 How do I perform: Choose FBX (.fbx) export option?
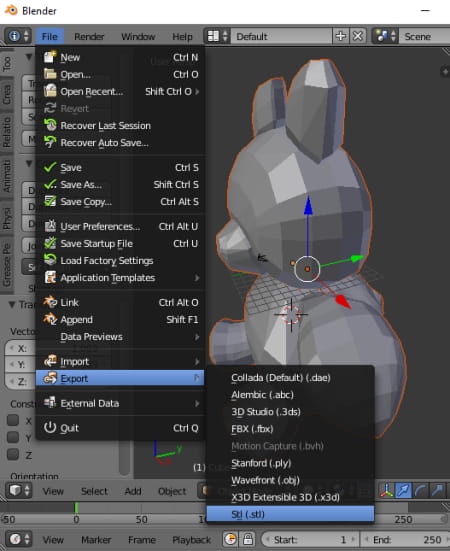290,429
